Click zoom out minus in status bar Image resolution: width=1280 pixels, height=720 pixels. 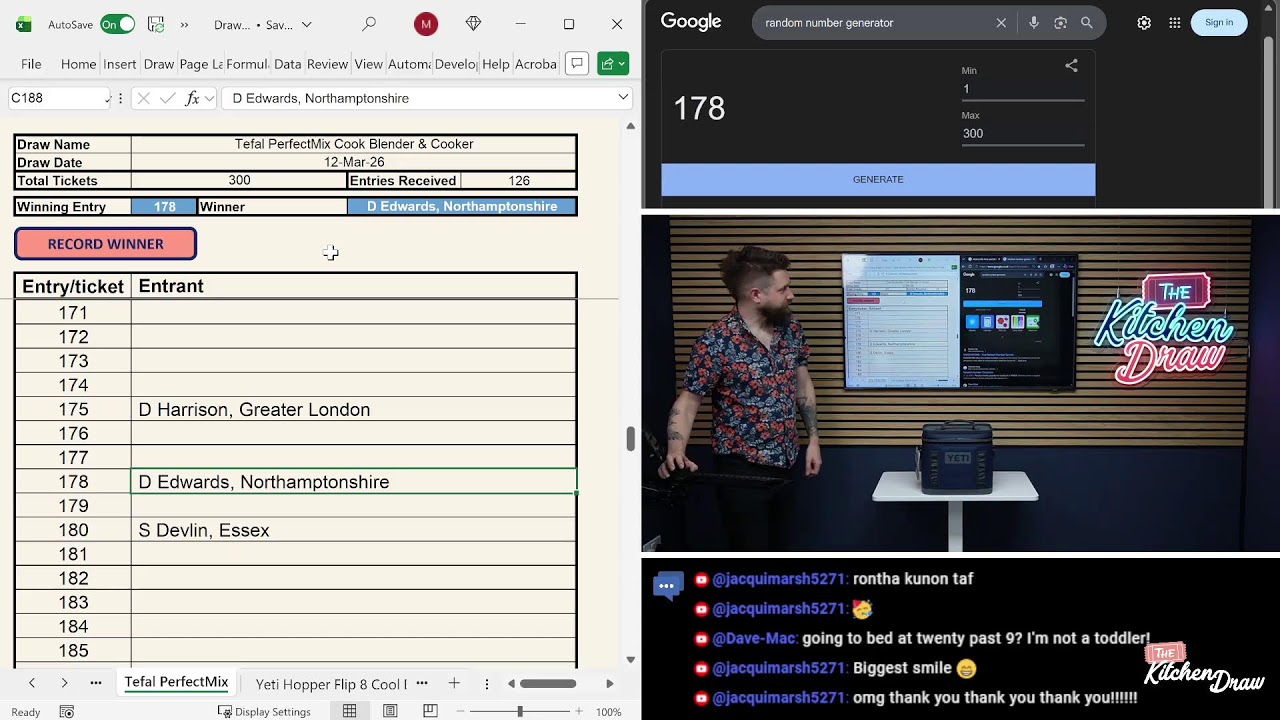(461, 712)
